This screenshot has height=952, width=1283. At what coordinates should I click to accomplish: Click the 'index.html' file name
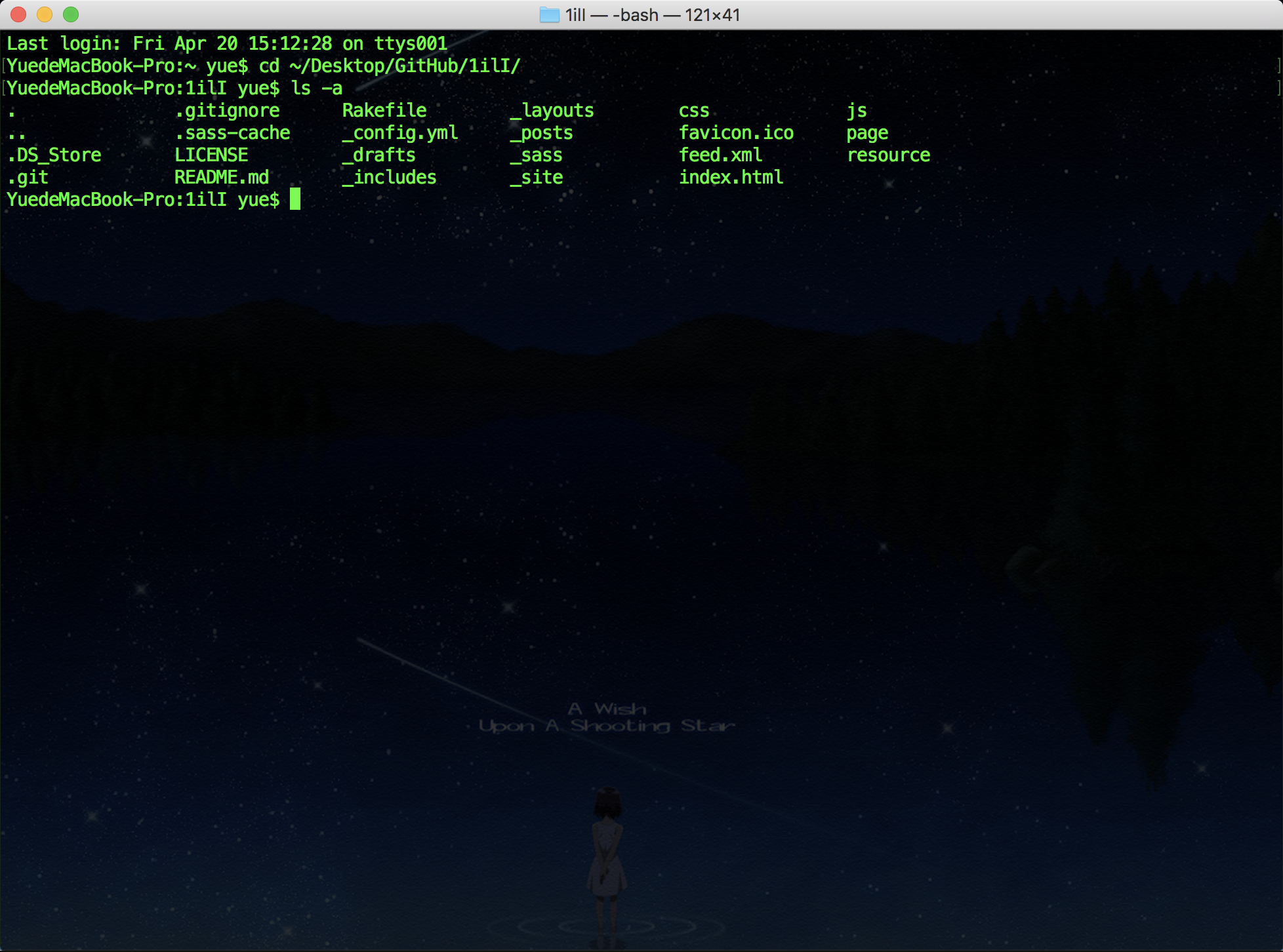click(731, 177)
